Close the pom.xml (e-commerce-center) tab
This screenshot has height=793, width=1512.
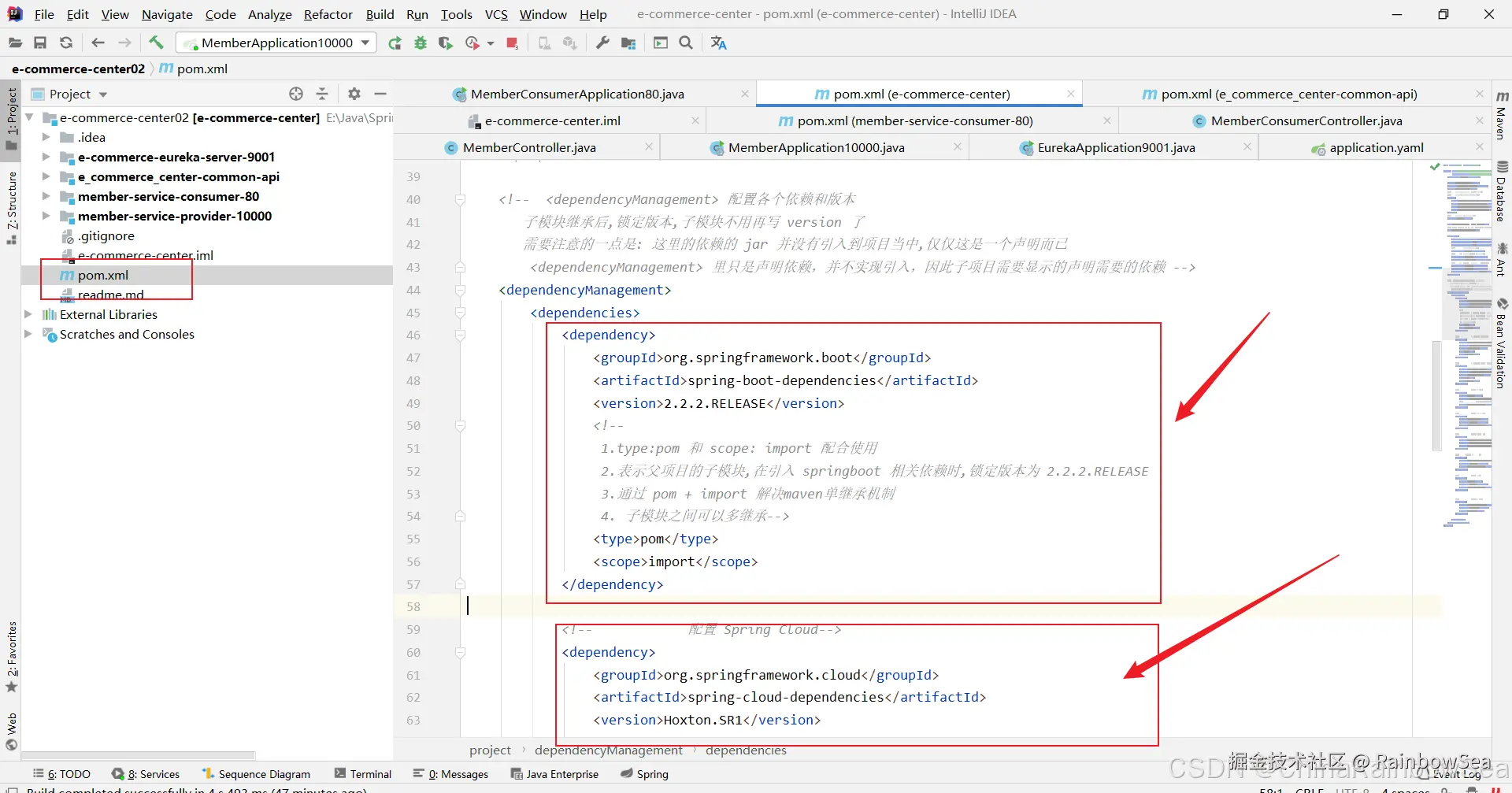(1071, 94)
